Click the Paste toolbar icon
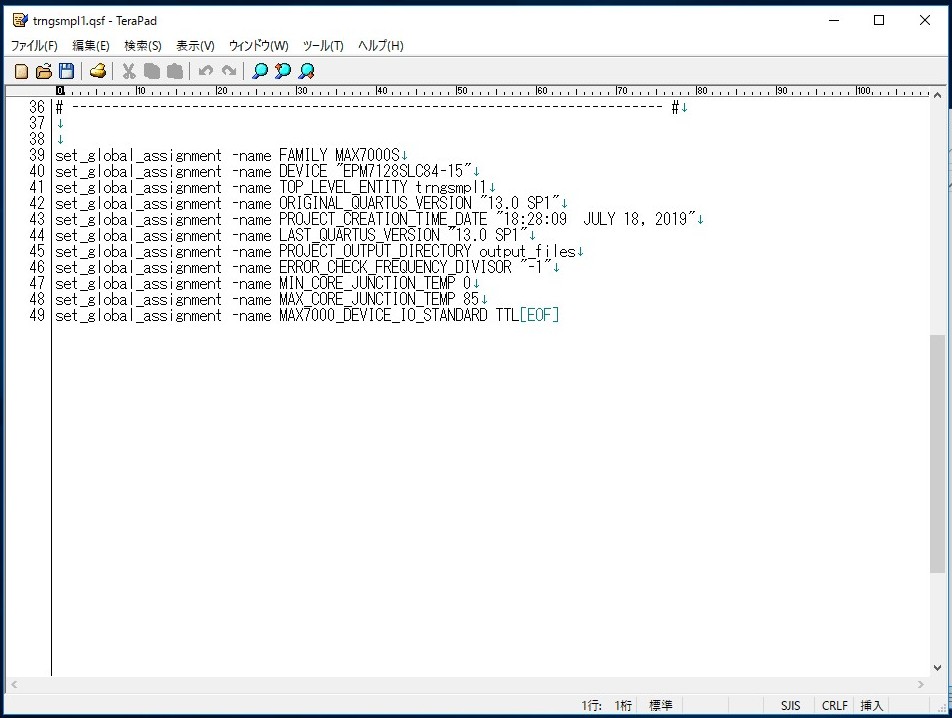This screenshot has height=718, width=952. click(175, 72)
